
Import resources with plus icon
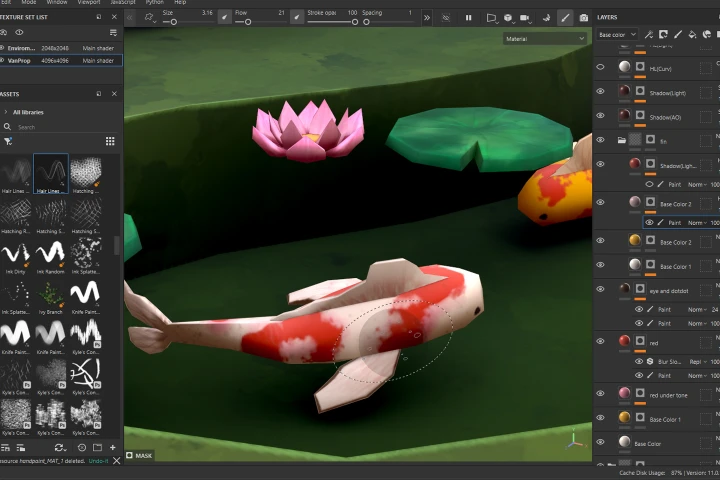pyautogui.click(x=113, y=447)
